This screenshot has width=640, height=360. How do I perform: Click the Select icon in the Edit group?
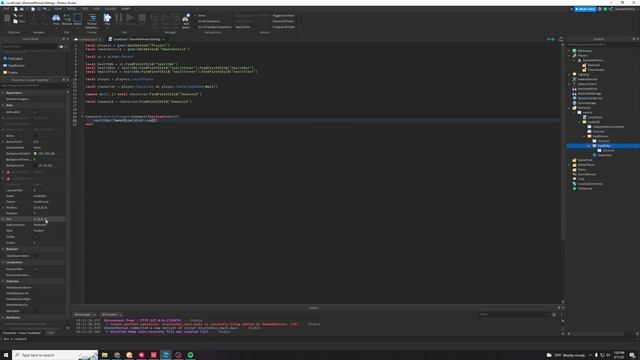tap(78, 18)
